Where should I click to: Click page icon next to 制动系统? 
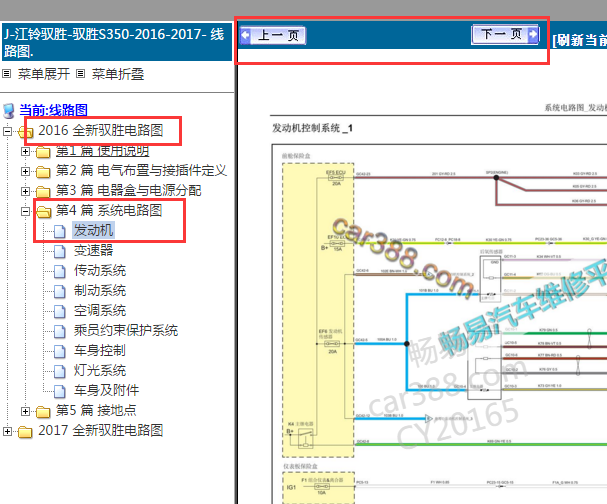(x=59, y=291)
